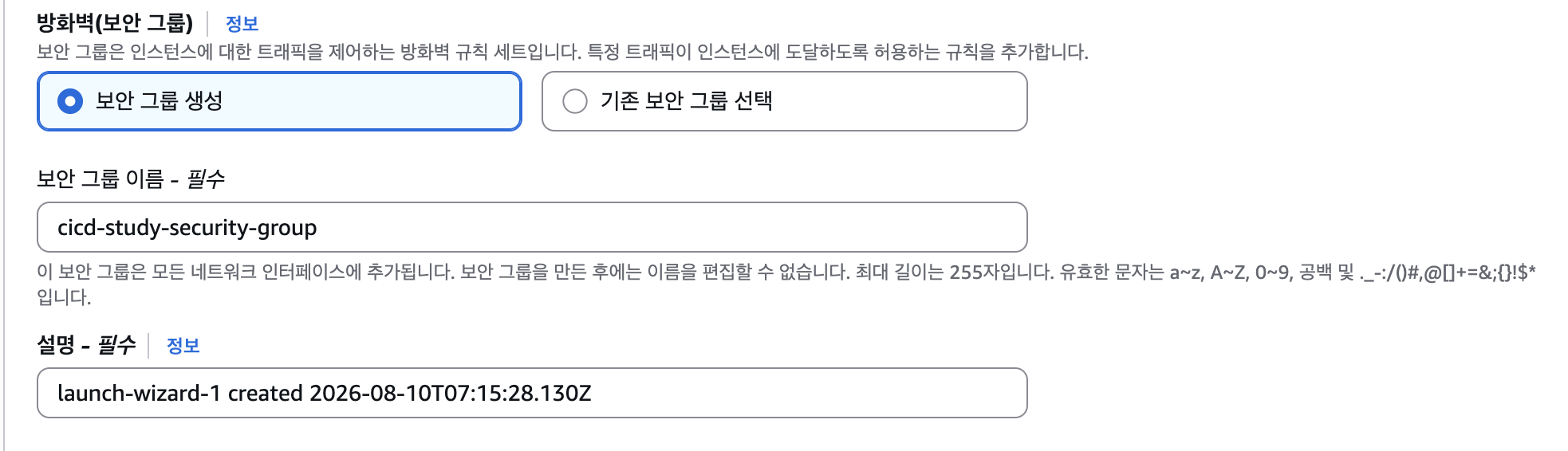The width and height of the screenshot is (1568, 451).
Task: Click the 보안 그룹 이름 - 필수 label
Action: click(131, 178)
